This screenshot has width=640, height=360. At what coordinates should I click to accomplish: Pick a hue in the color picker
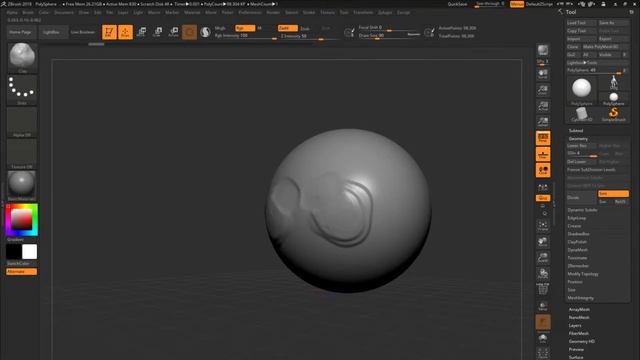click(22, 220)
